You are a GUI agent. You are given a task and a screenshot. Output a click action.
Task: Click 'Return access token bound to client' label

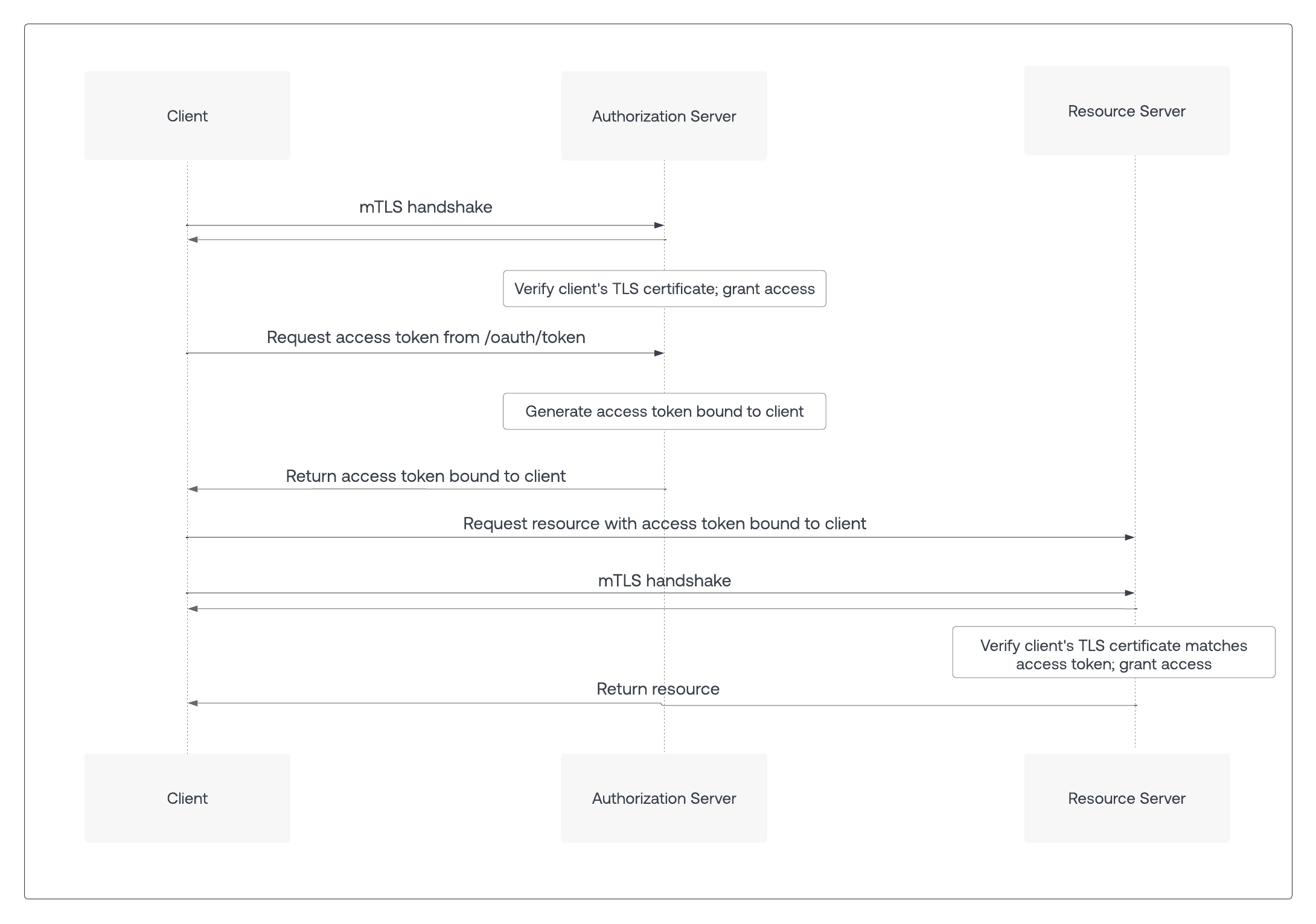[x=426, y=476]
